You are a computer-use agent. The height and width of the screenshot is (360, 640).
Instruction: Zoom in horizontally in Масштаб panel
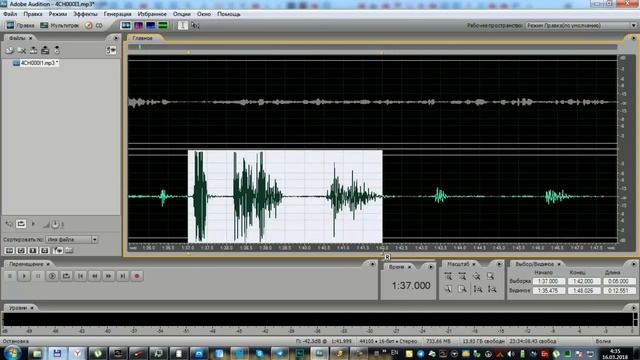point(448,276)
